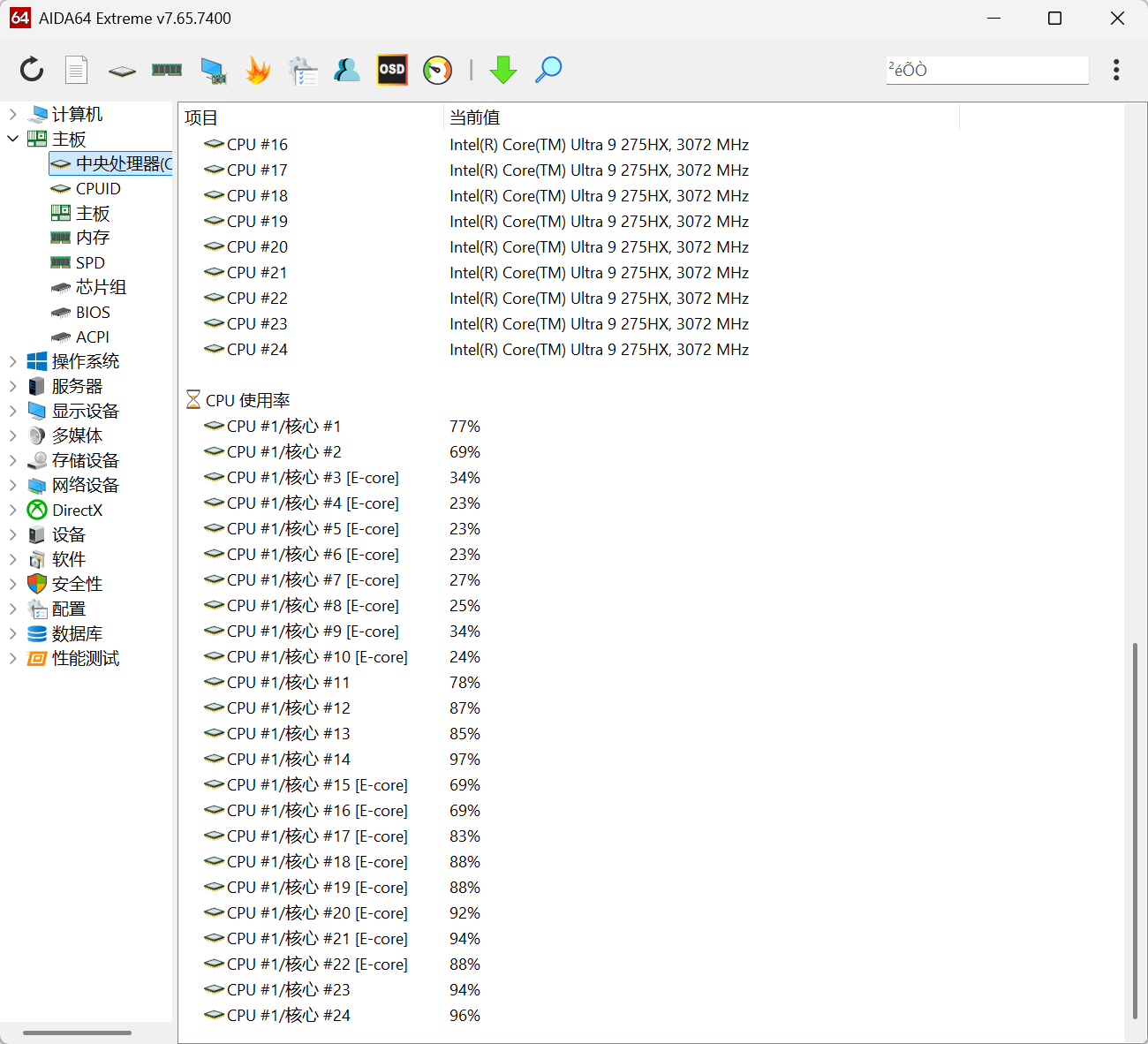This screenshot has width=1148, height=1044.
Task: Open the gauge benchmark icon
Action: point(437,70)
